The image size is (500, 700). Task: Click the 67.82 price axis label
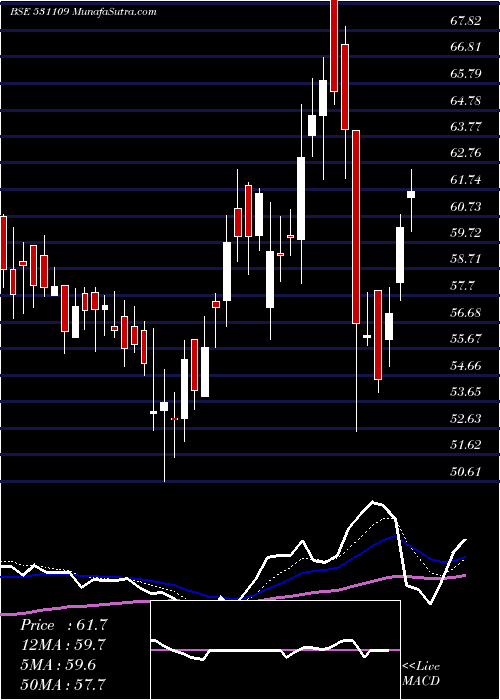(466, 21)
